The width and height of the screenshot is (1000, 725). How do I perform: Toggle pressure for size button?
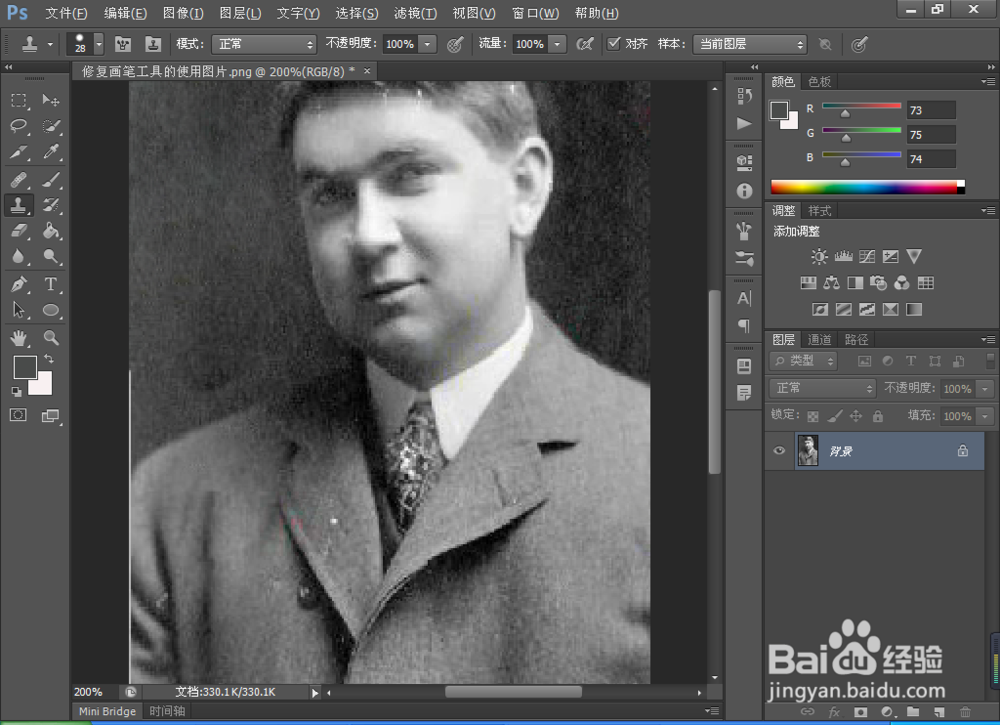859,44
